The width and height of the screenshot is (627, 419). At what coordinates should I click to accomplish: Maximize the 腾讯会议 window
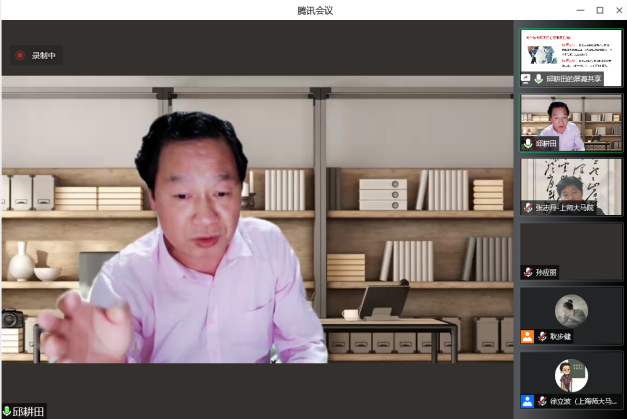pyautogui.click(x=599, y=10)
